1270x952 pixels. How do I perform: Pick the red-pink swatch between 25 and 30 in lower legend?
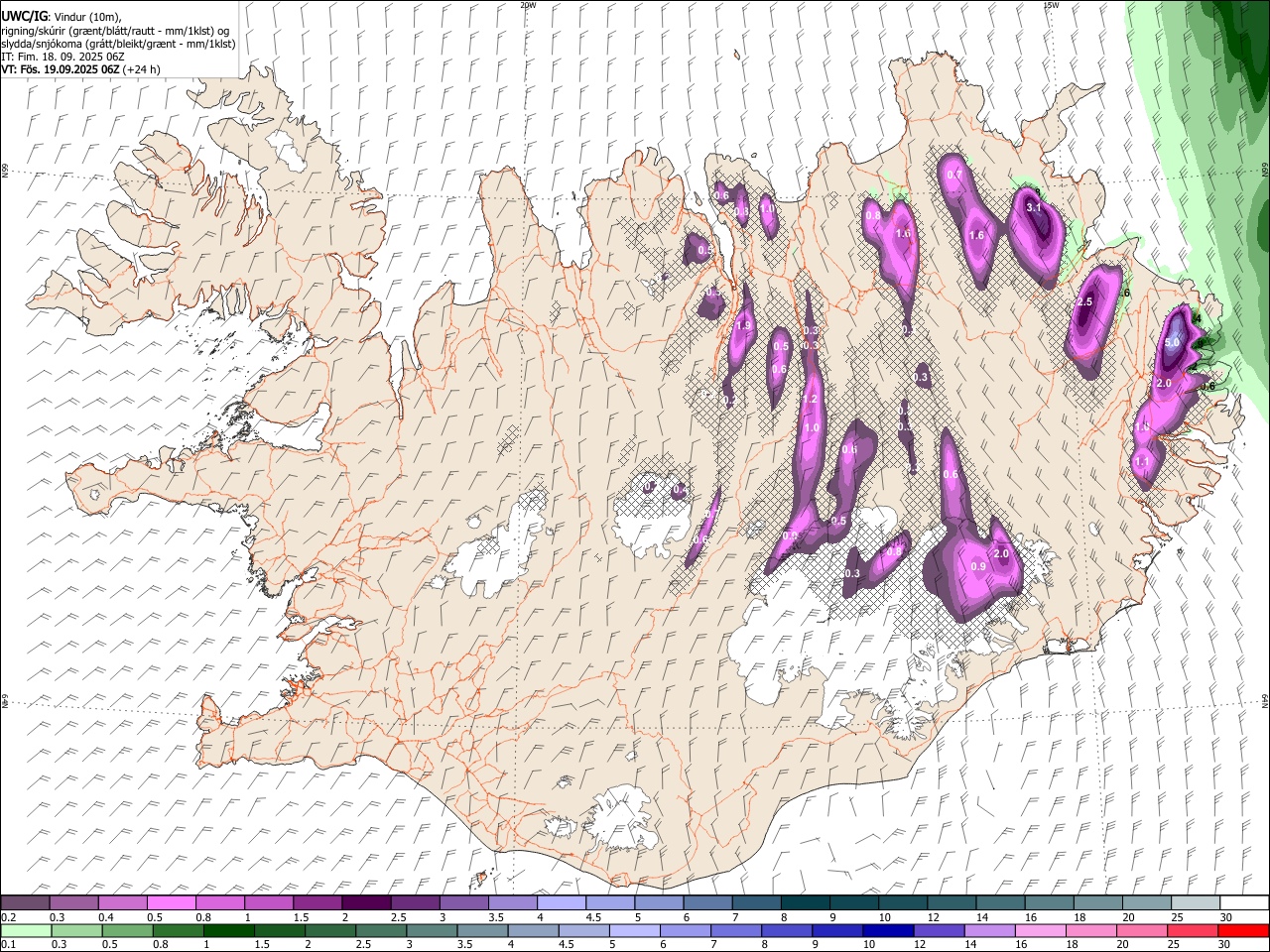point(1192,930)
